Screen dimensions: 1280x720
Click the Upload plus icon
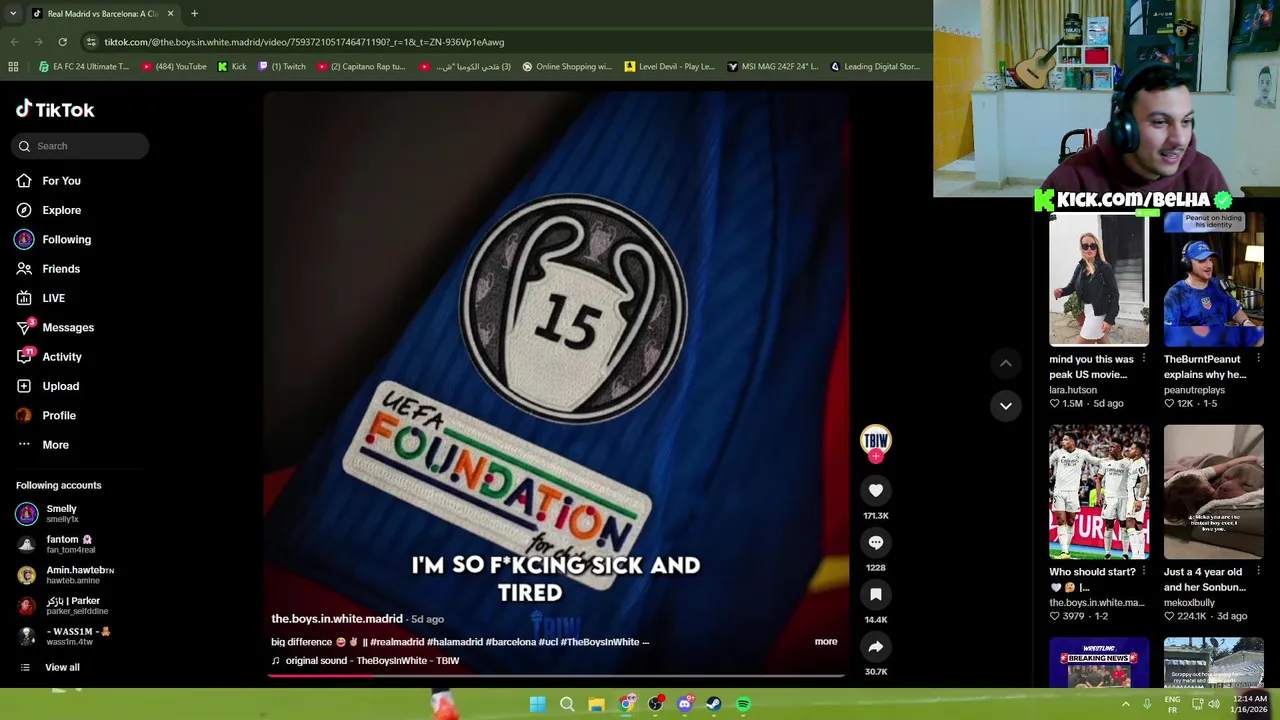pos(24,386)
